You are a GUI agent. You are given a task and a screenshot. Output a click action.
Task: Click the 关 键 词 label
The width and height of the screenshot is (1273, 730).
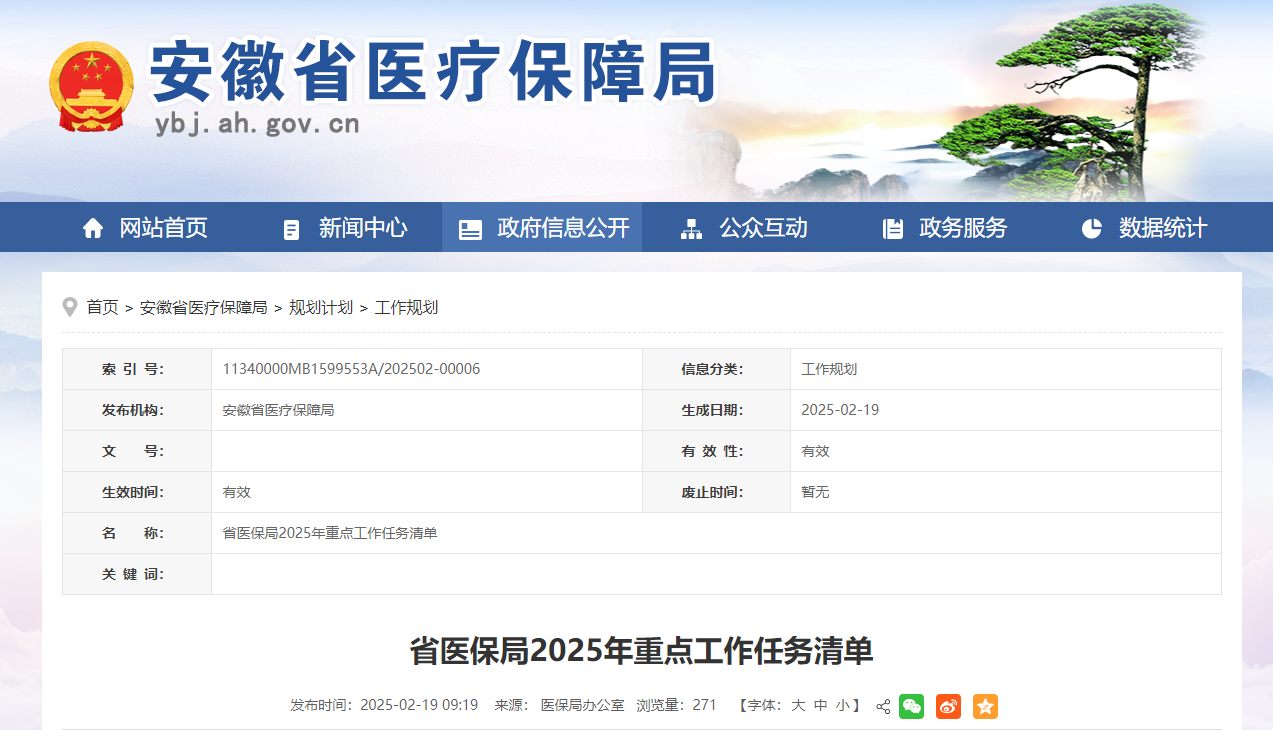point(133,574)
